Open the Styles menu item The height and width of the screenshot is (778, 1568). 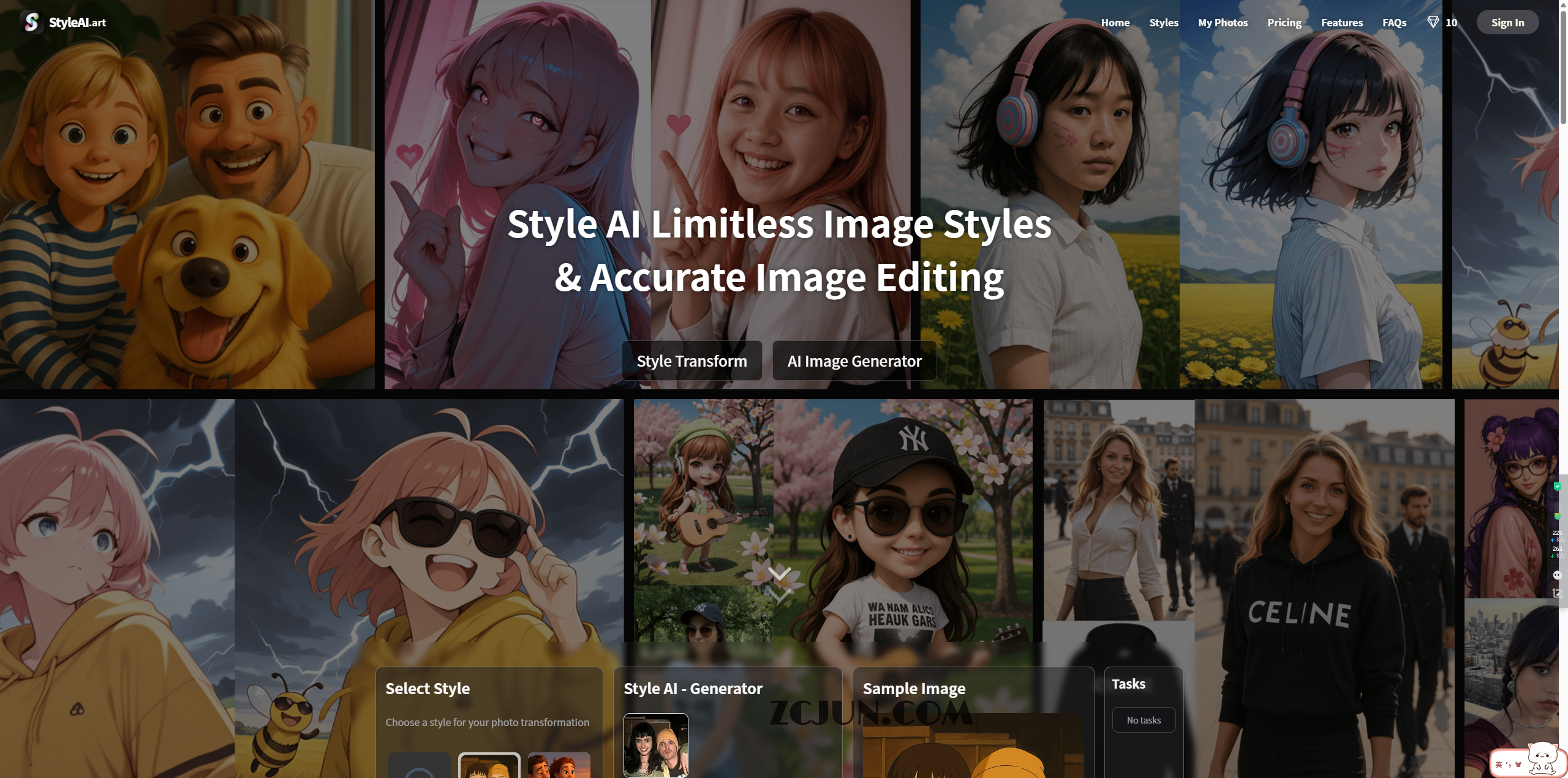tap(1163, 23)
